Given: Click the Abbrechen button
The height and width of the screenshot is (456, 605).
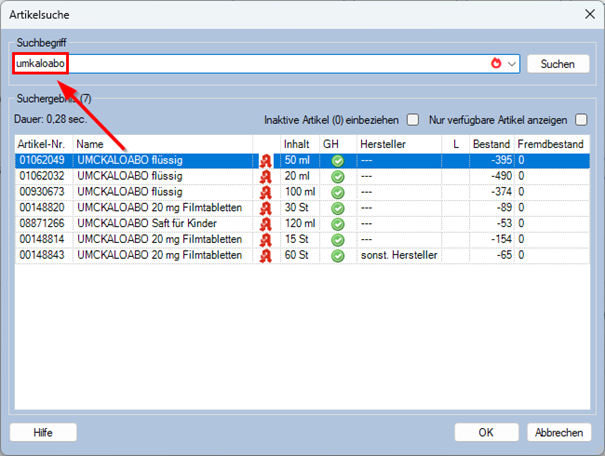Looking at the screenshot, I should (559, 432).
